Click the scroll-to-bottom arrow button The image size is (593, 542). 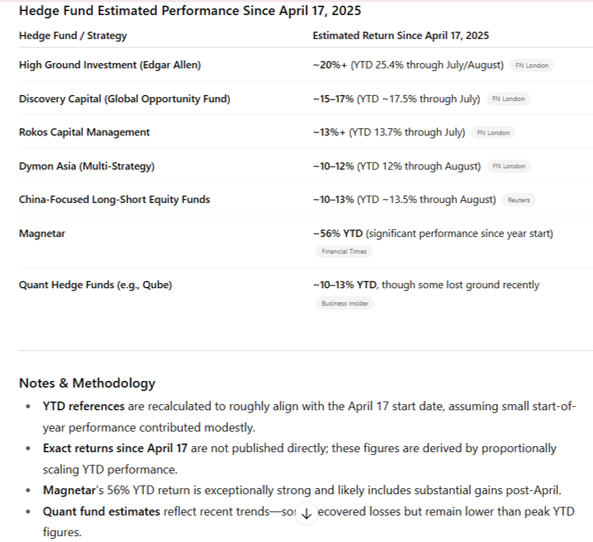306,513
